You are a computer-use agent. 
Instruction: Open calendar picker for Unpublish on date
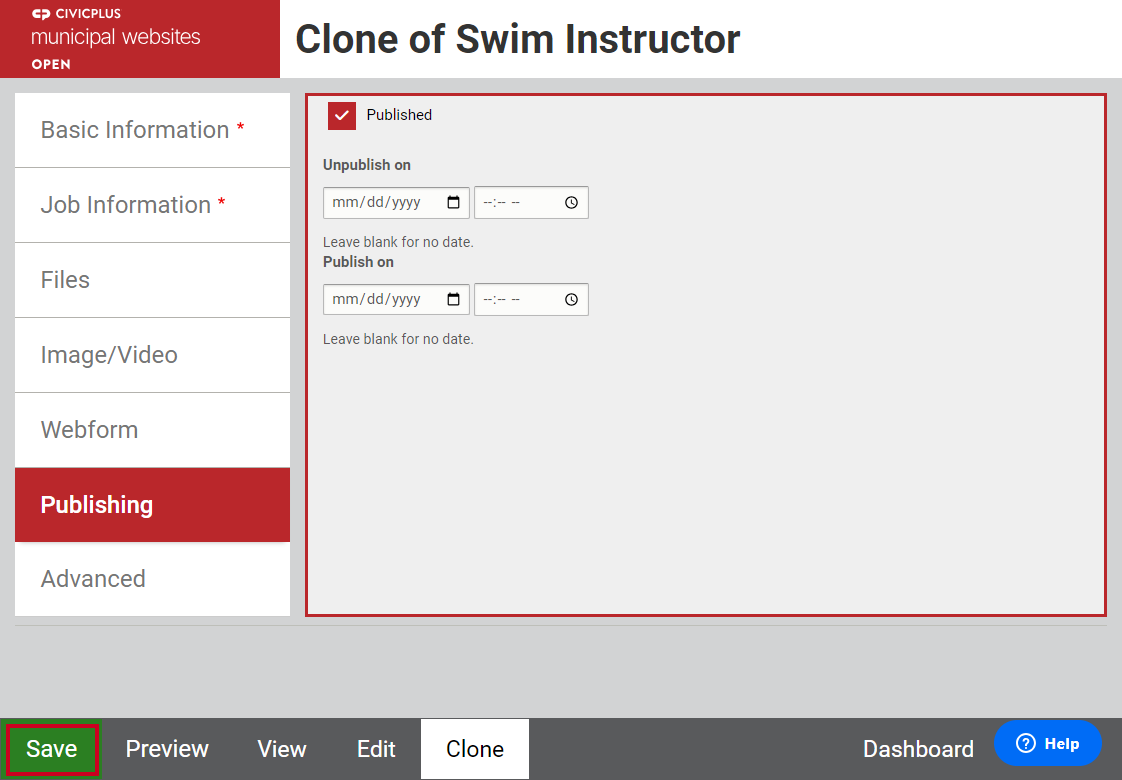(x=453, y=203)
